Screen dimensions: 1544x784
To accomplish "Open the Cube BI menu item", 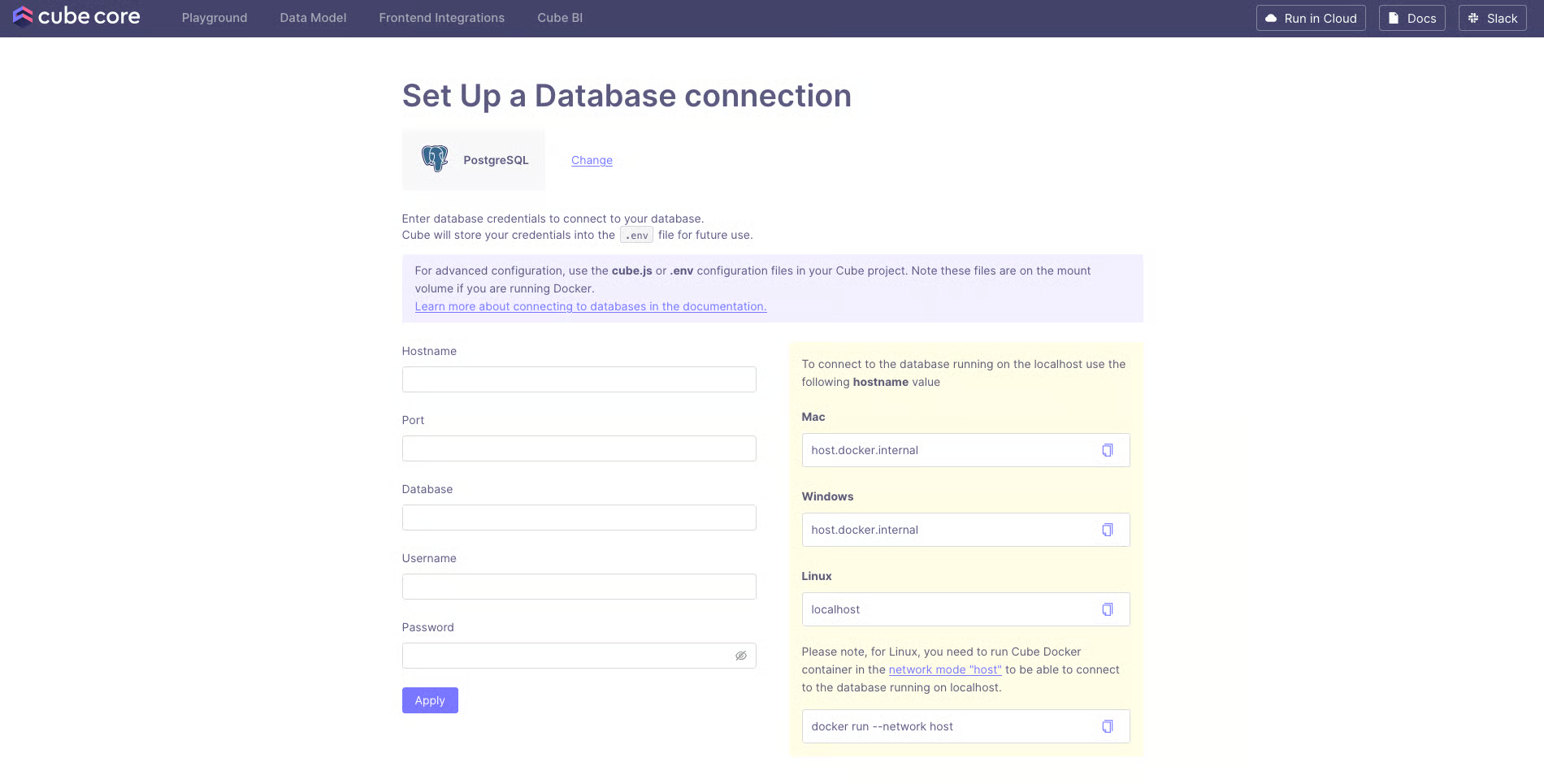I will click(560, 18).
